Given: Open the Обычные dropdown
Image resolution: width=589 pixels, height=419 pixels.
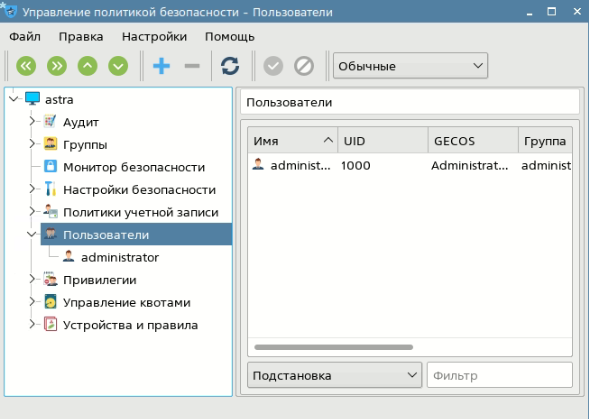Looking at the screenshot, I should (x=410, y=66).
